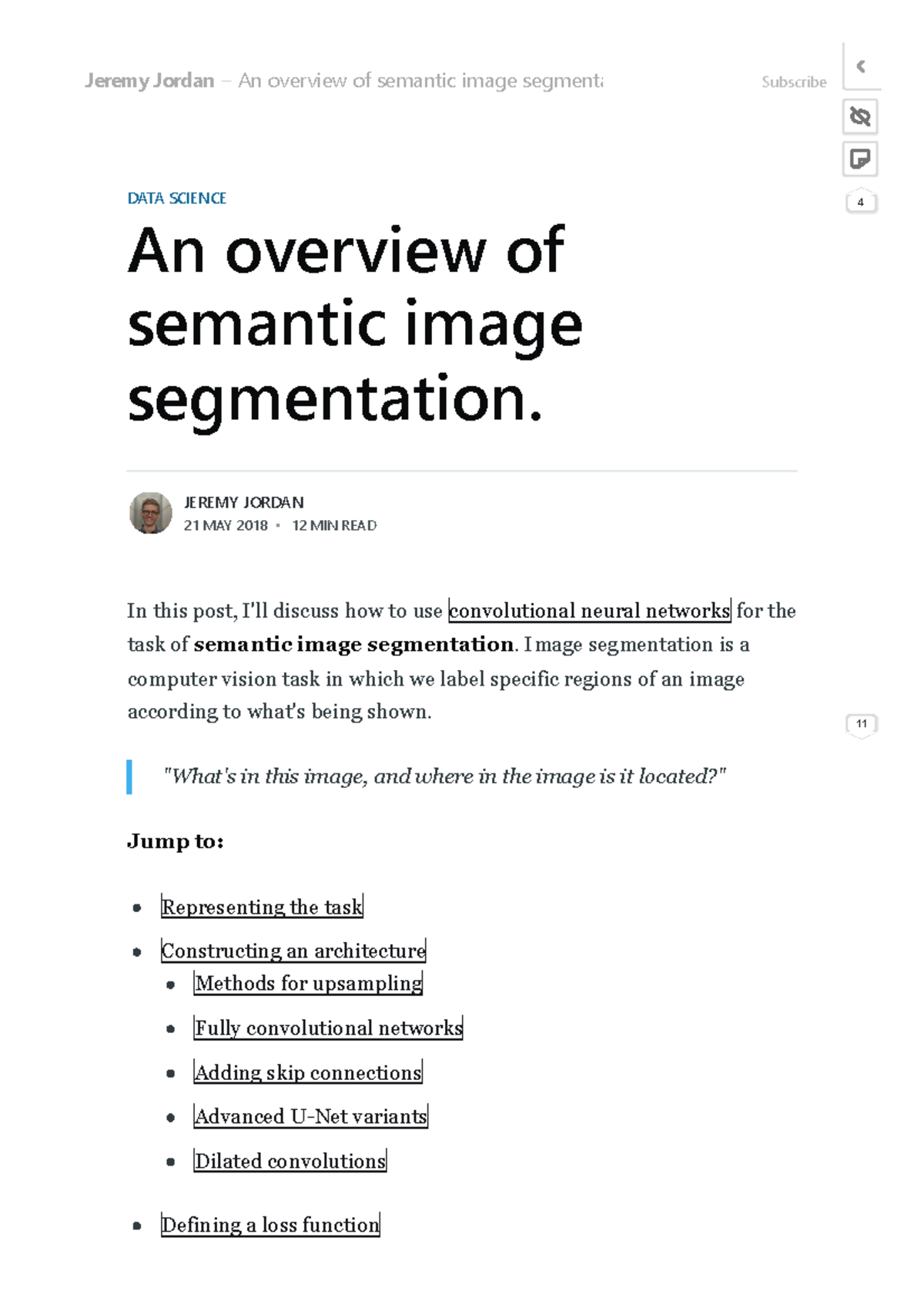
Task: Click the Subscribe button
Action: 793,82
